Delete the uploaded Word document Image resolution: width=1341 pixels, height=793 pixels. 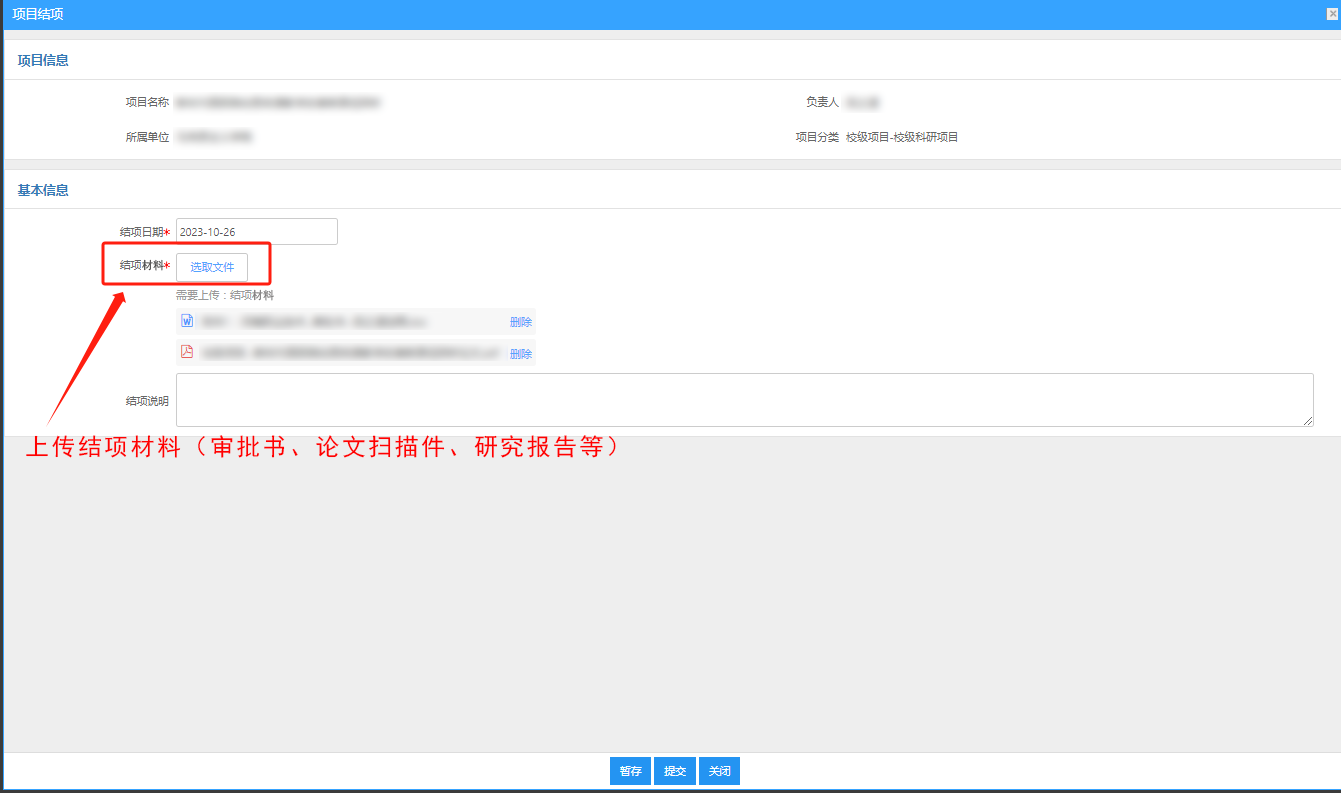[520, 322]
